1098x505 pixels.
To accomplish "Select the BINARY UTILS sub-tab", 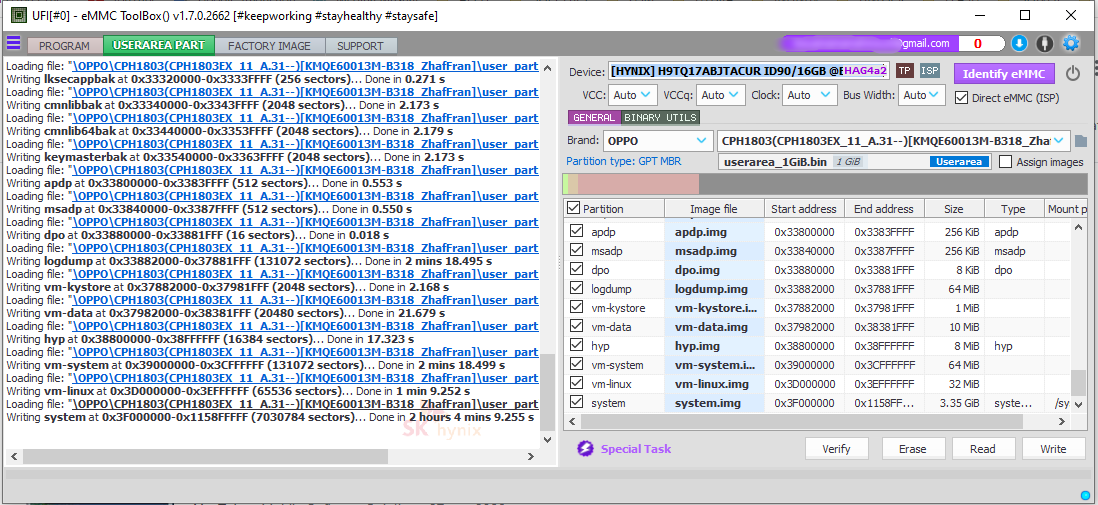I will [660, 118].
